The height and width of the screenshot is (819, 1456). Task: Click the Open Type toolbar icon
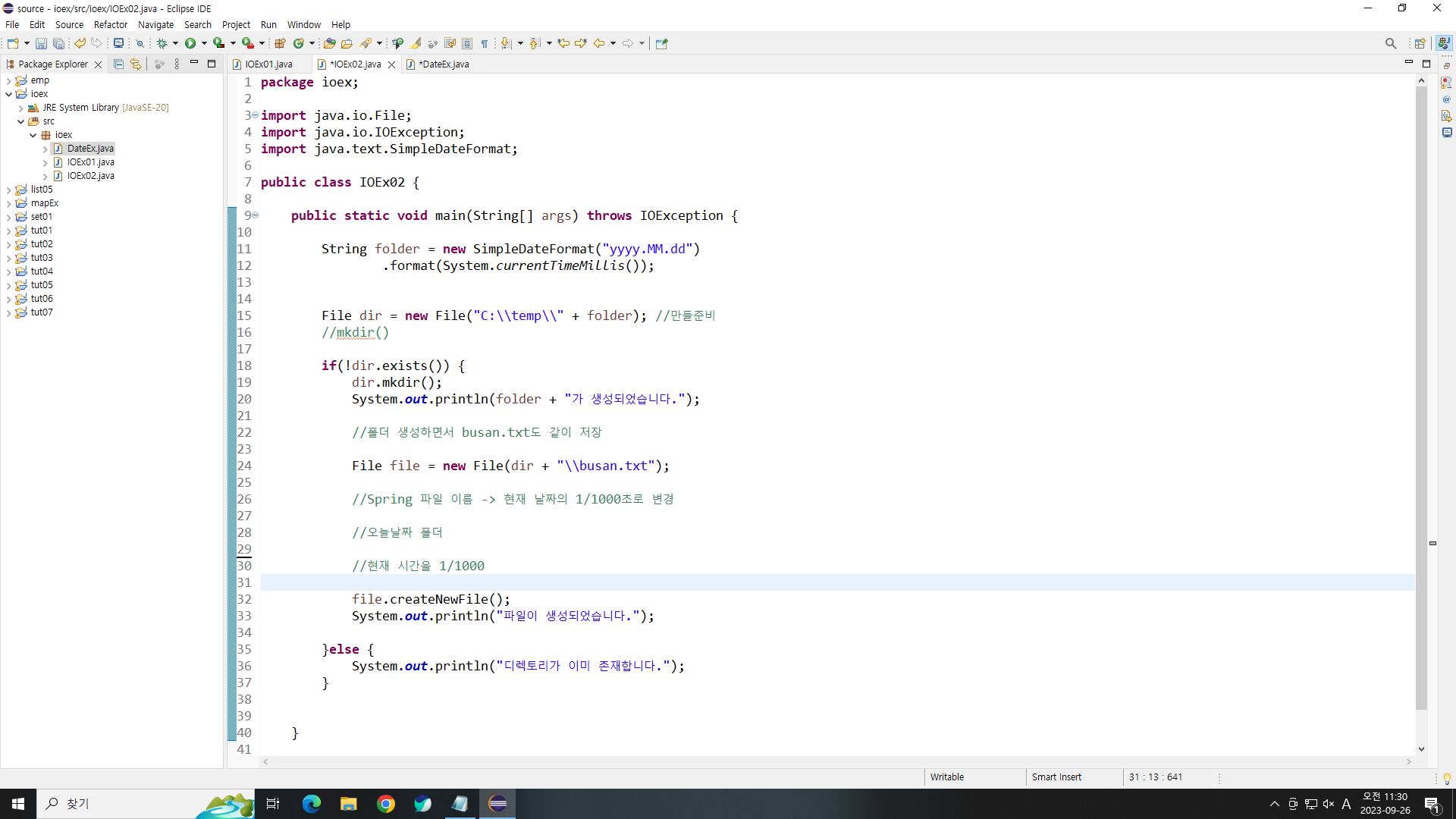[329, 44]
